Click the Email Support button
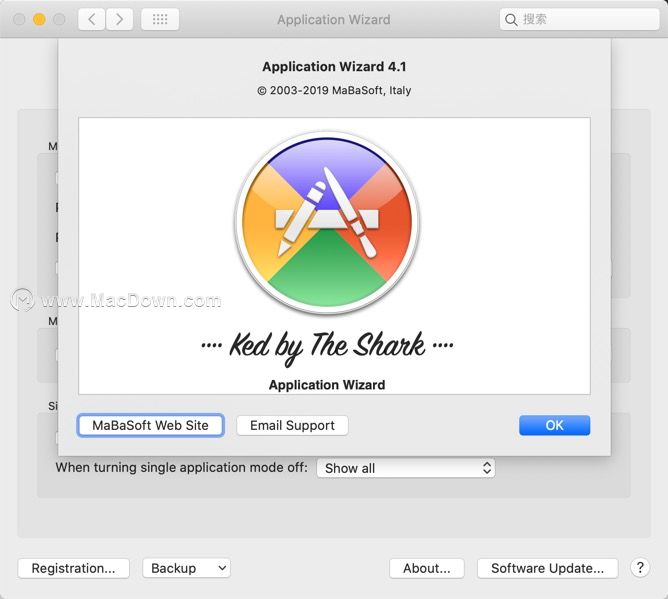The height and width of the screenshot is (599, 668). pyautogui.click(x=292, y=425)
